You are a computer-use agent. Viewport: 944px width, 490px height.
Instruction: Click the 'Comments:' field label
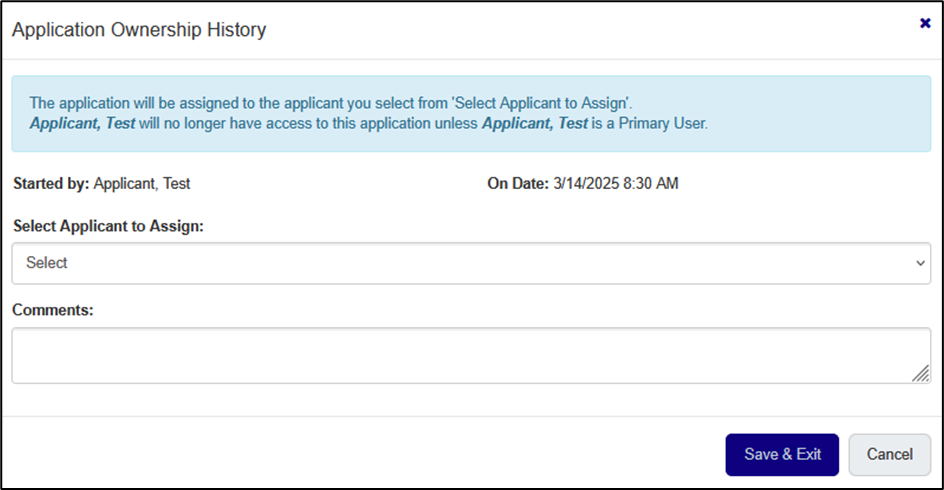(x=53, y=310)
